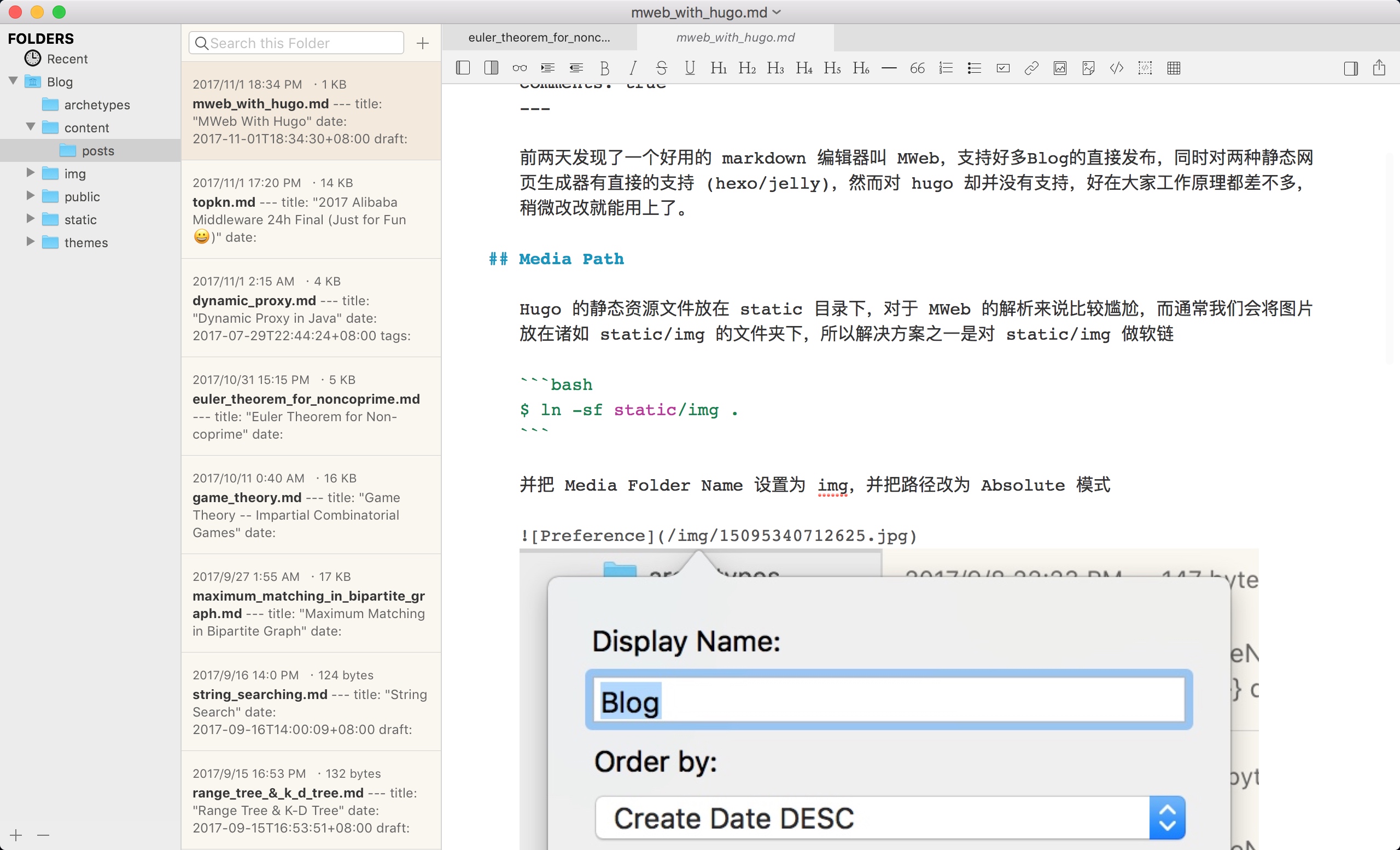The height and width of the screenshot is (850, 1400).
Task: Toggle bold formatting in toolbar
Action: tap(604, 68)
